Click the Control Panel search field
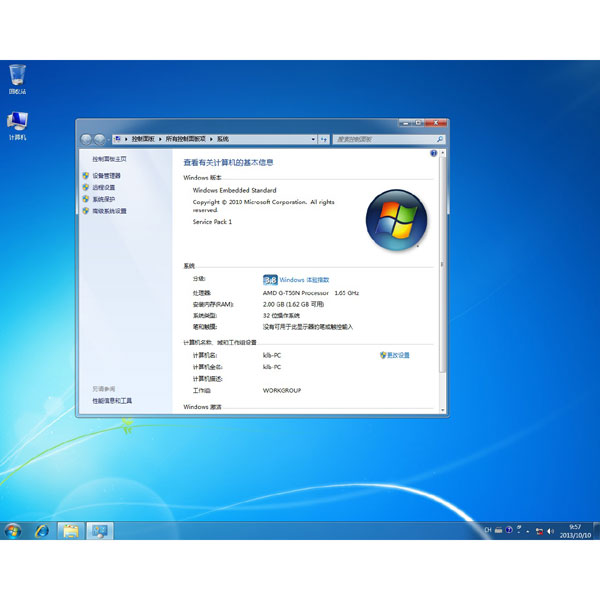This screenshot has height=600, width=600. tap(384, 139)
